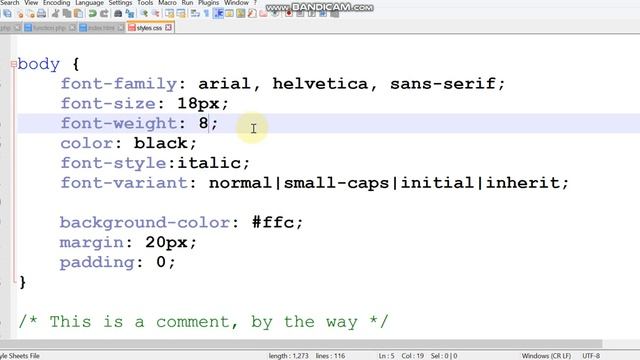Click the green comment line
This screenshot has width=640, height=360.
[203, 322]
